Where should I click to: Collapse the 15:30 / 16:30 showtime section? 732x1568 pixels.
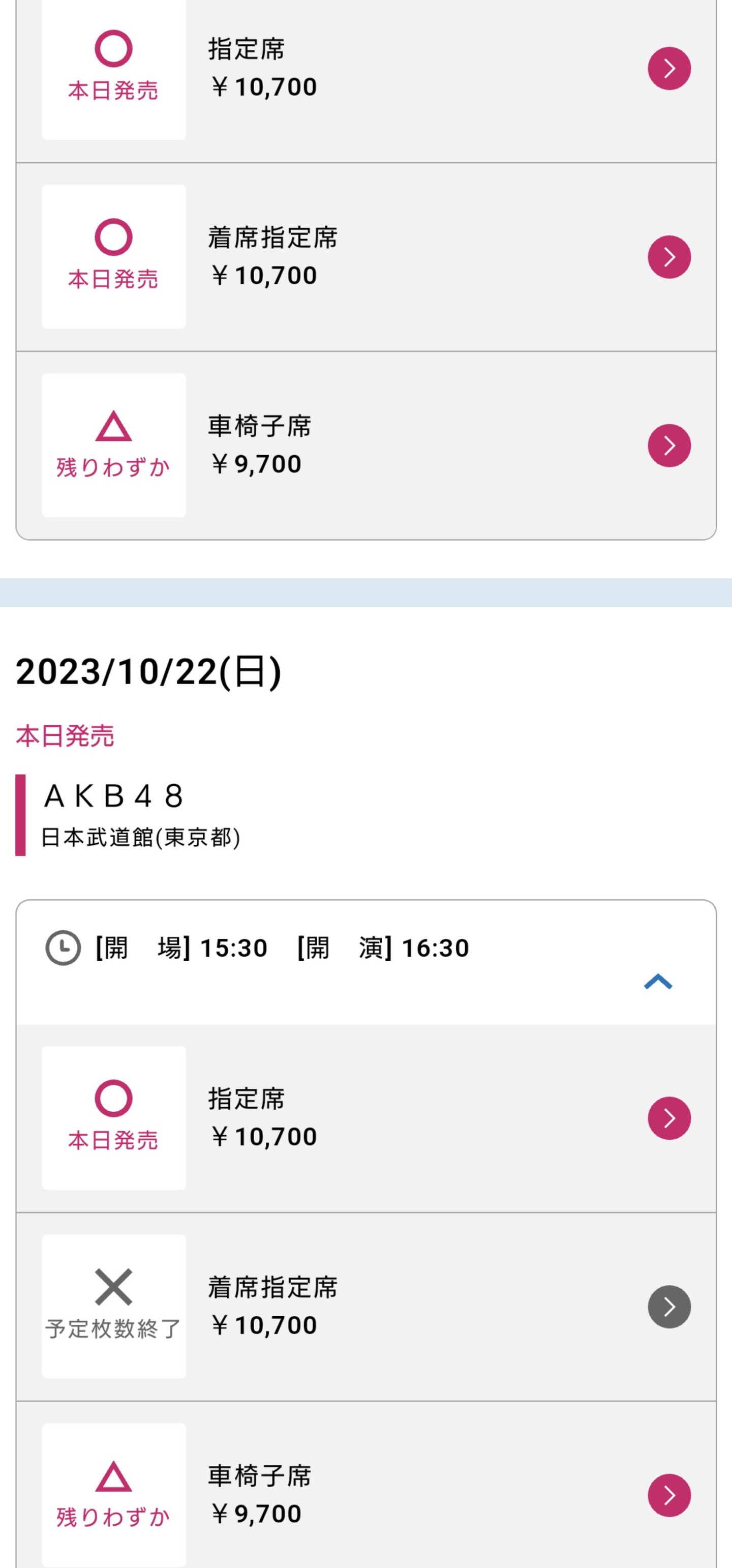click(658, 981)
